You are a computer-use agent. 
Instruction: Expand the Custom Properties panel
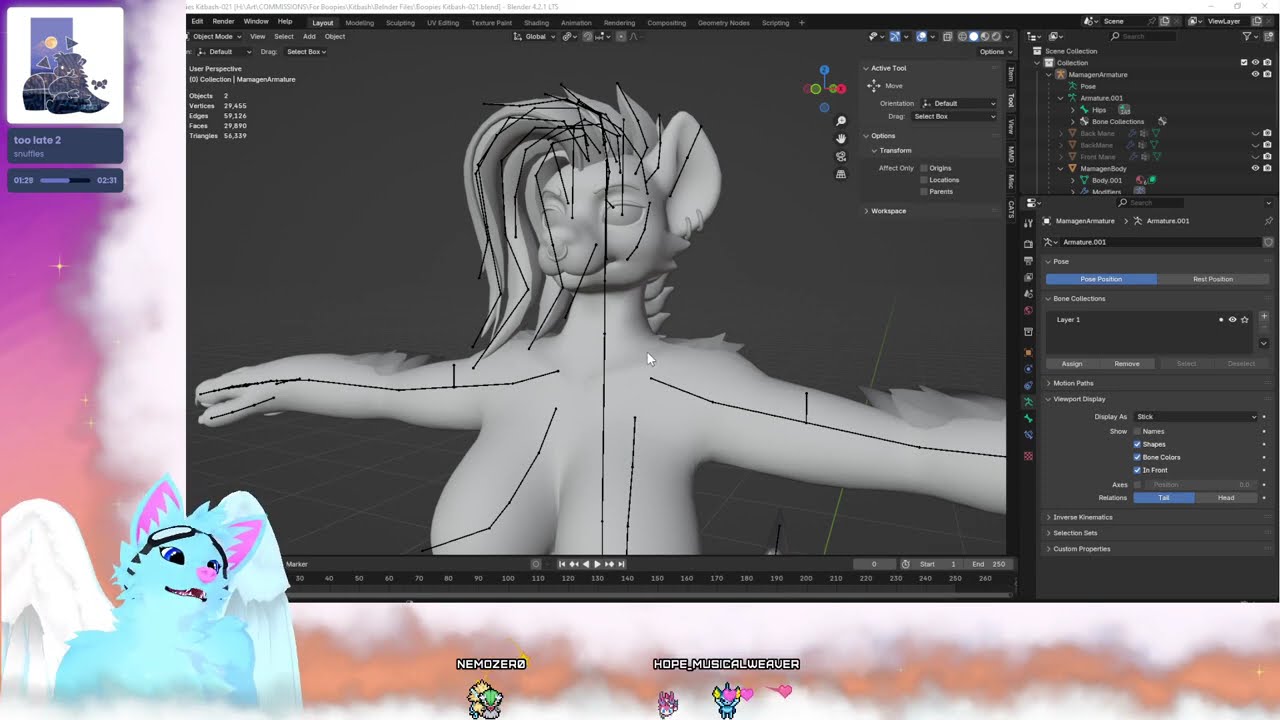[x=1081, y=549]
